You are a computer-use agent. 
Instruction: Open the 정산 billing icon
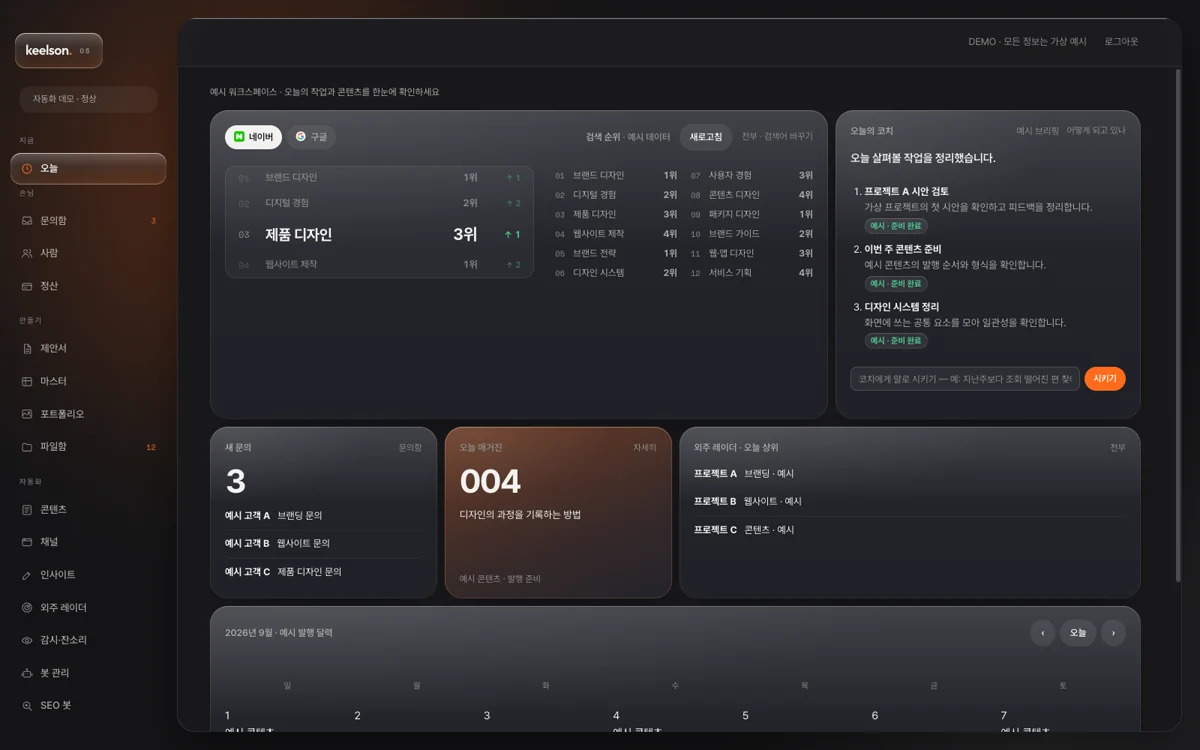point(27,286)
